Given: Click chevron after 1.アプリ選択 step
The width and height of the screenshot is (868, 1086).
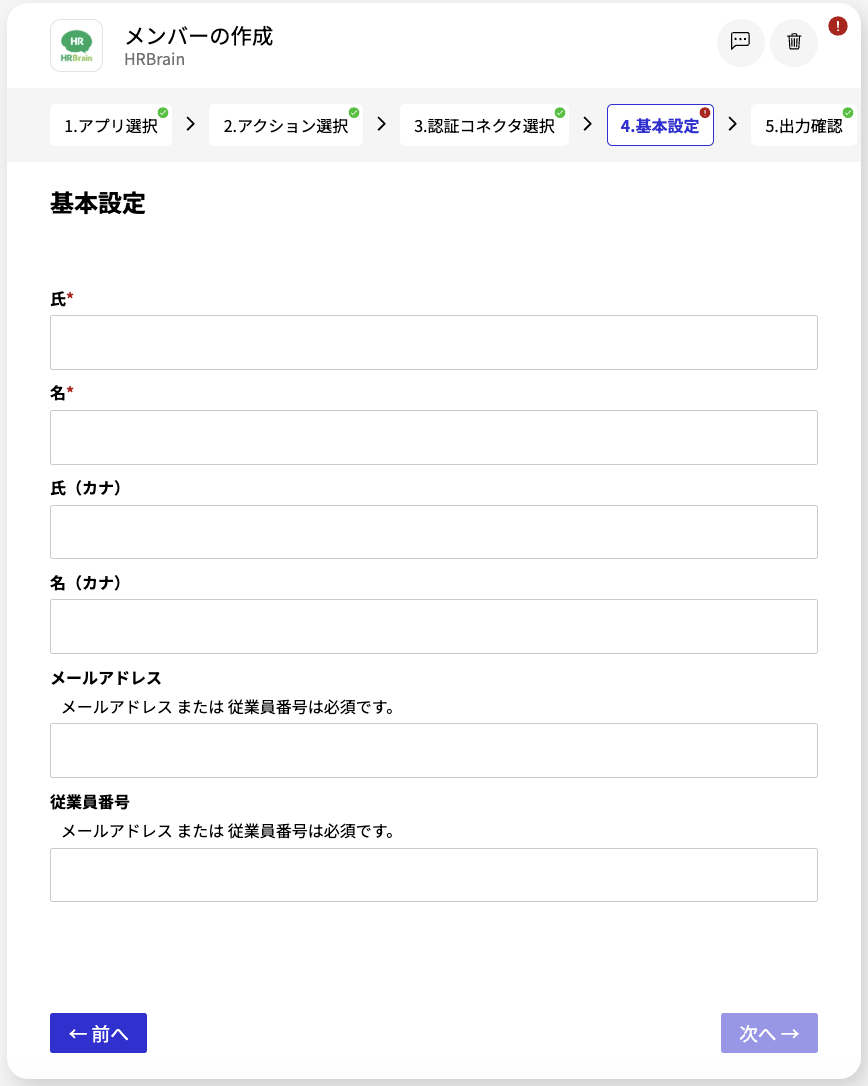Looking at the screenshot, I should click(191, 125).
